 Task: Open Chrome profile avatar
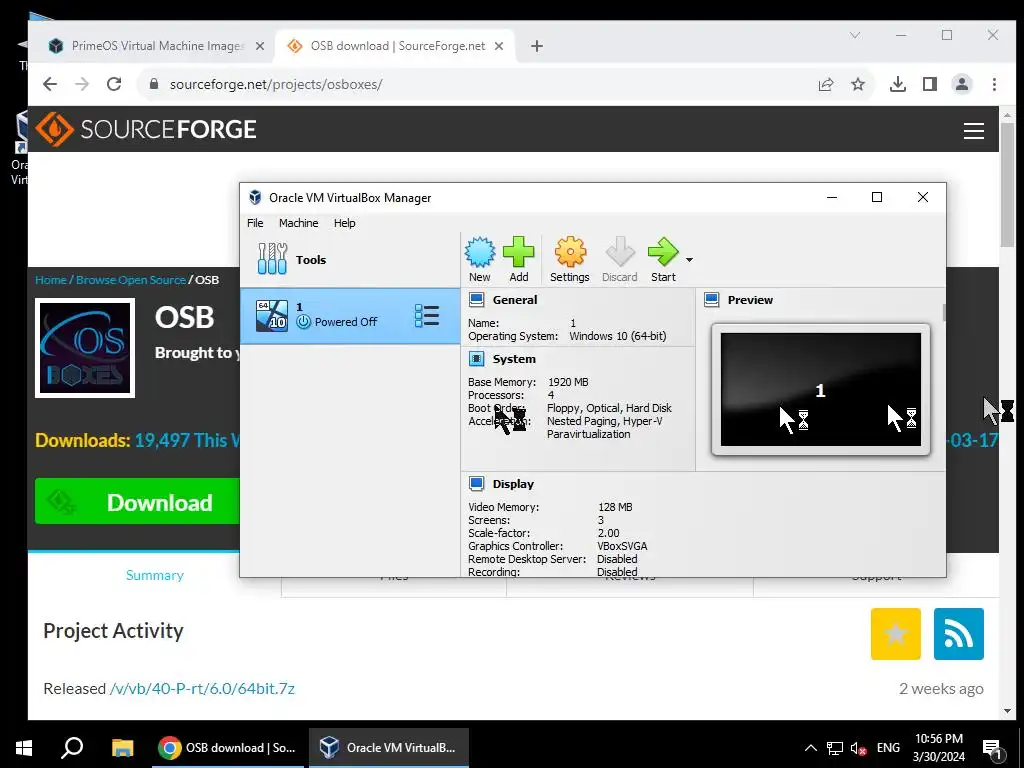[x=962, y=84]
